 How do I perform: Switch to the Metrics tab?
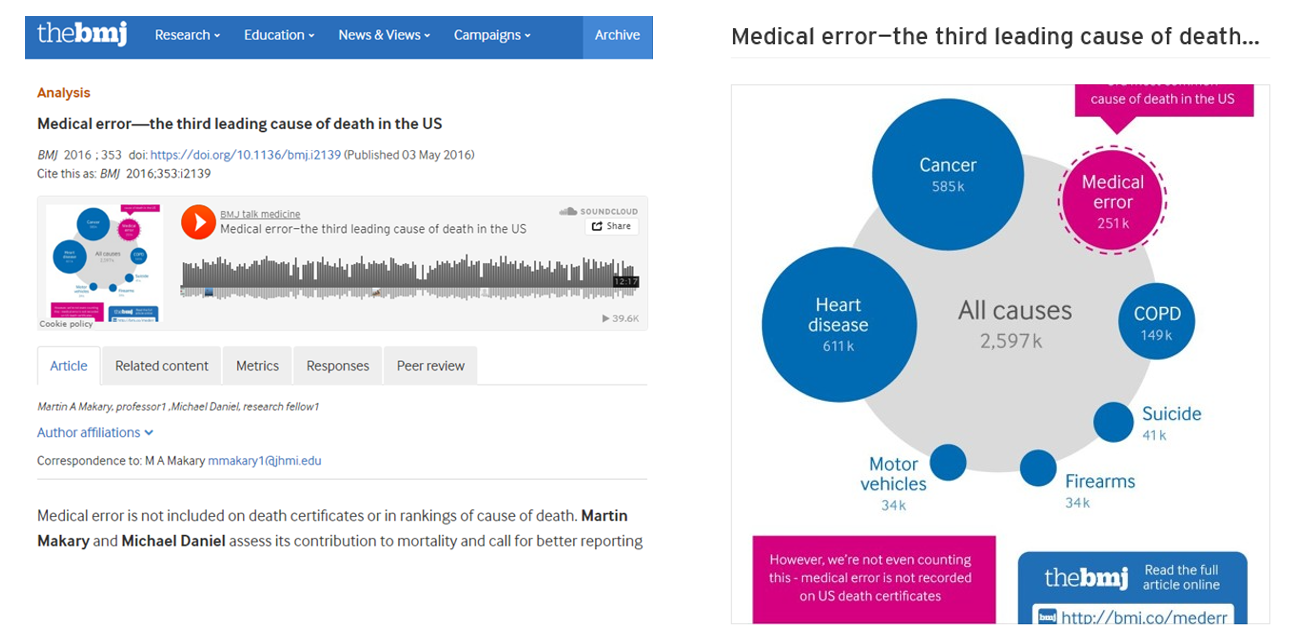click(x=257, y=366)
